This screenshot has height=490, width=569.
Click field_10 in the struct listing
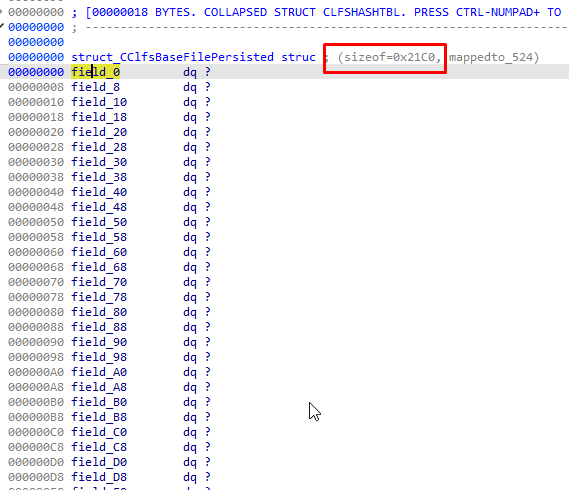tap(99, 102)
